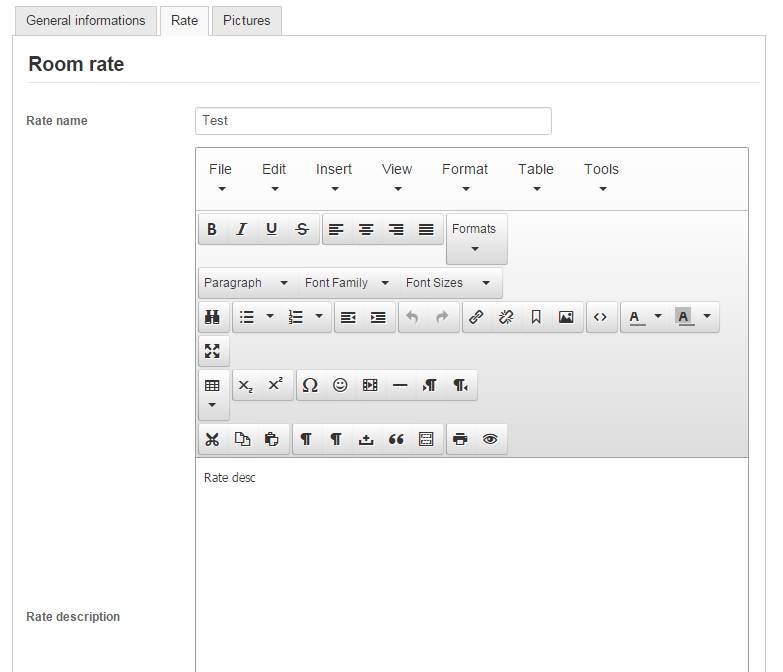The height and width of the screenshot is (672, 783).
Task: Open the Format menu
Action: coord(465,177)
